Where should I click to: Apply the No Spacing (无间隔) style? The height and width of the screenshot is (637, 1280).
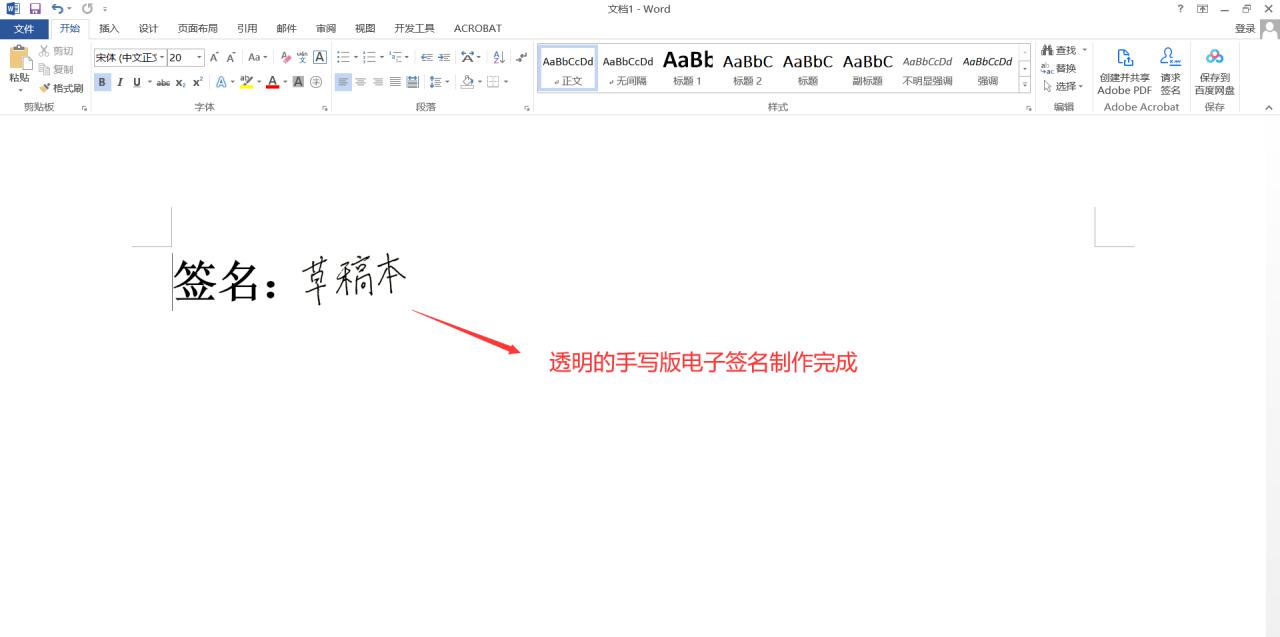click(628, 69)
